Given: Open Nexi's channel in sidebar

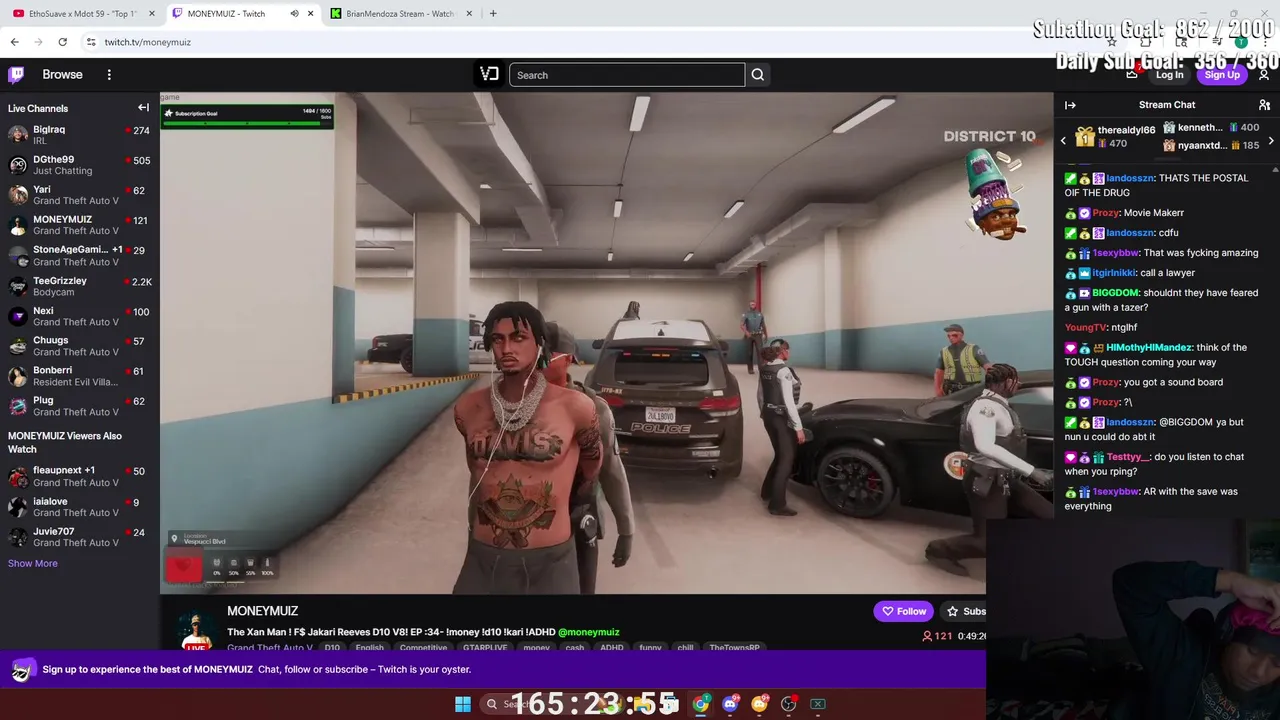Looking at the screenshot, I should pos(79,316).
